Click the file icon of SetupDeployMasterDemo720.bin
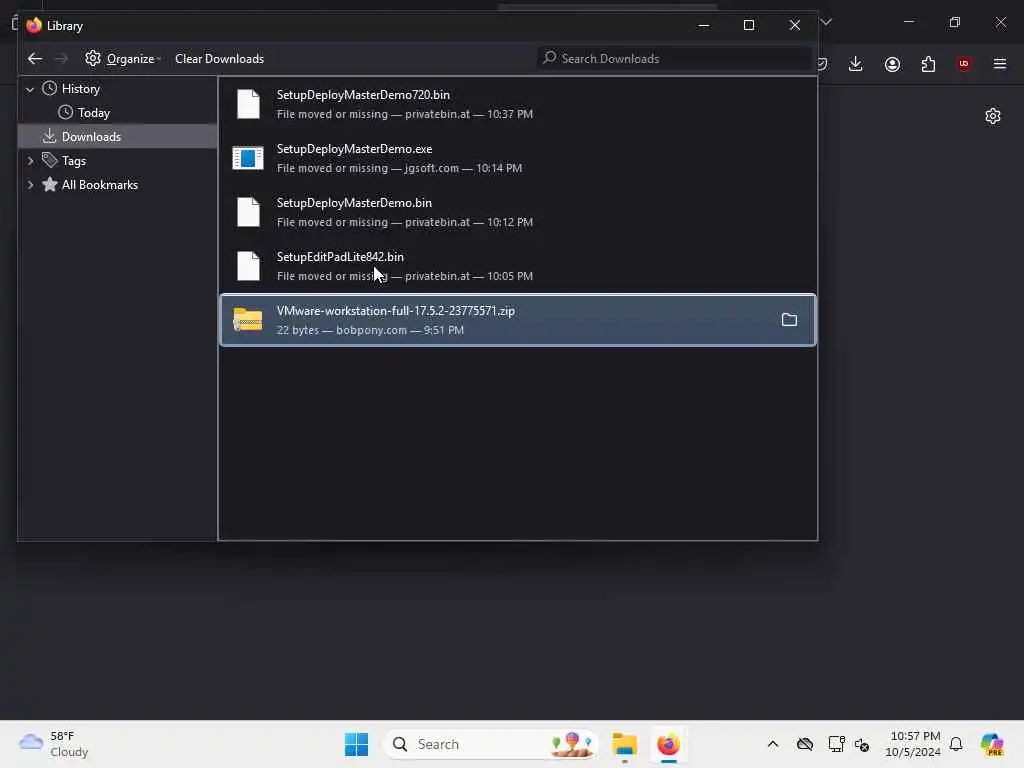 click(x=248, y=104)
